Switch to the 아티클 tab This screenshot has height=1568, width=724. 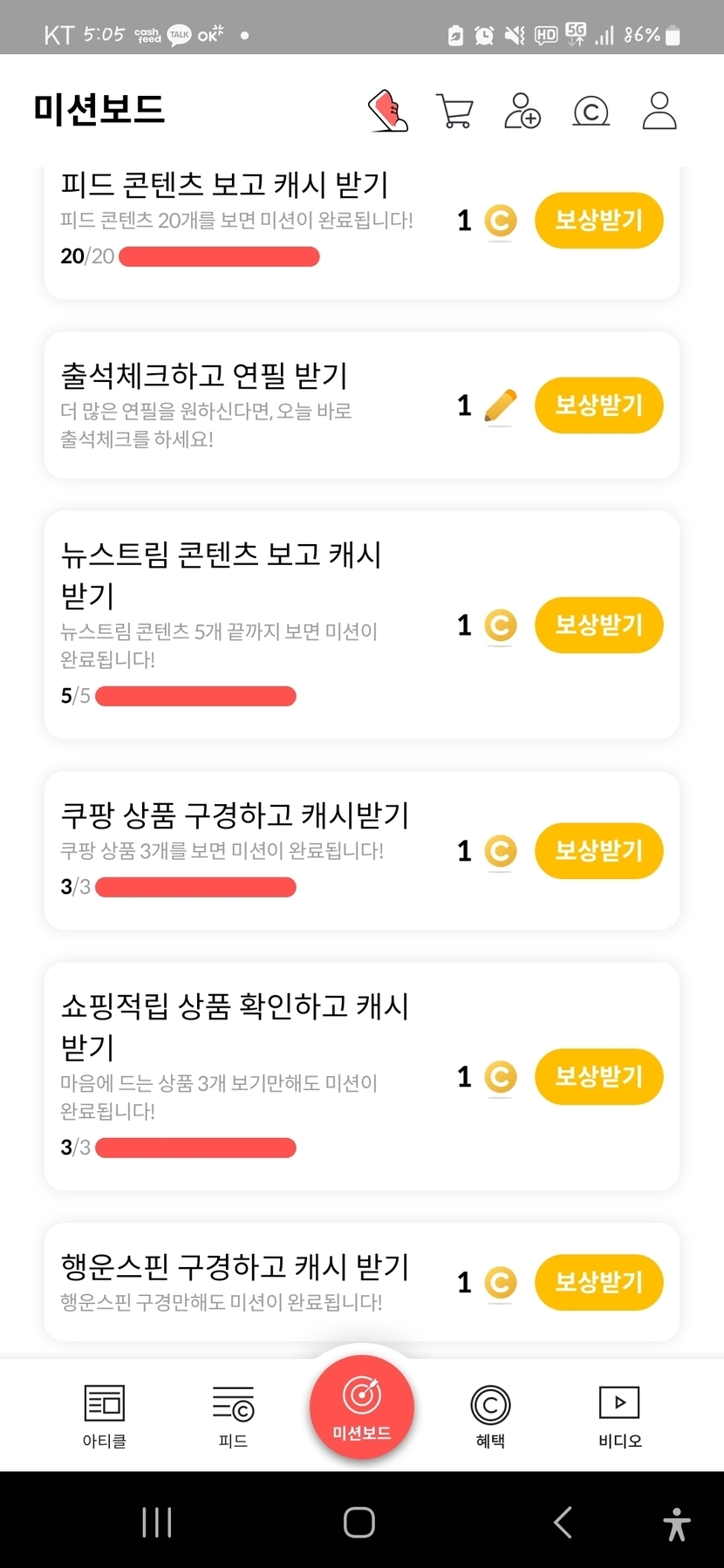105,1415
